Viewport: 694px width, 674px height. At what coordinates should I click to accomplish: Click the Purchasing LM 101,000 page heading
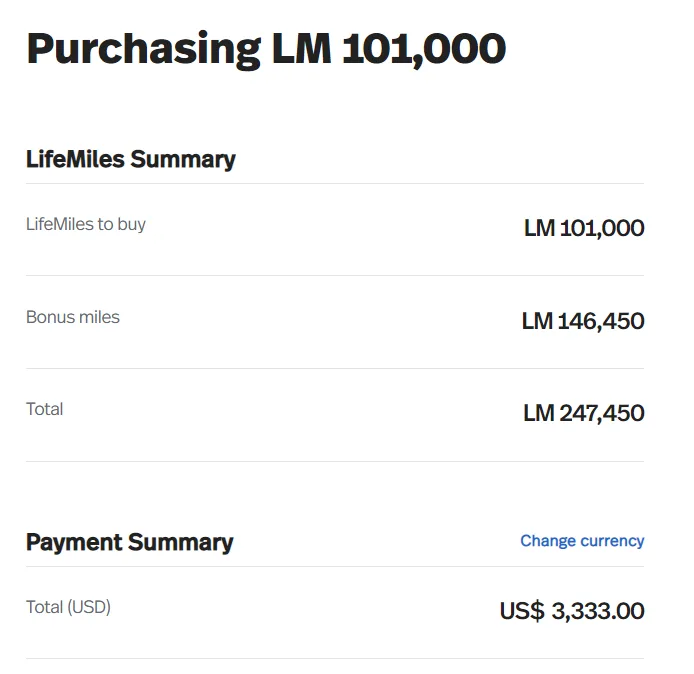pyautogui.click(x=265, y=48)
